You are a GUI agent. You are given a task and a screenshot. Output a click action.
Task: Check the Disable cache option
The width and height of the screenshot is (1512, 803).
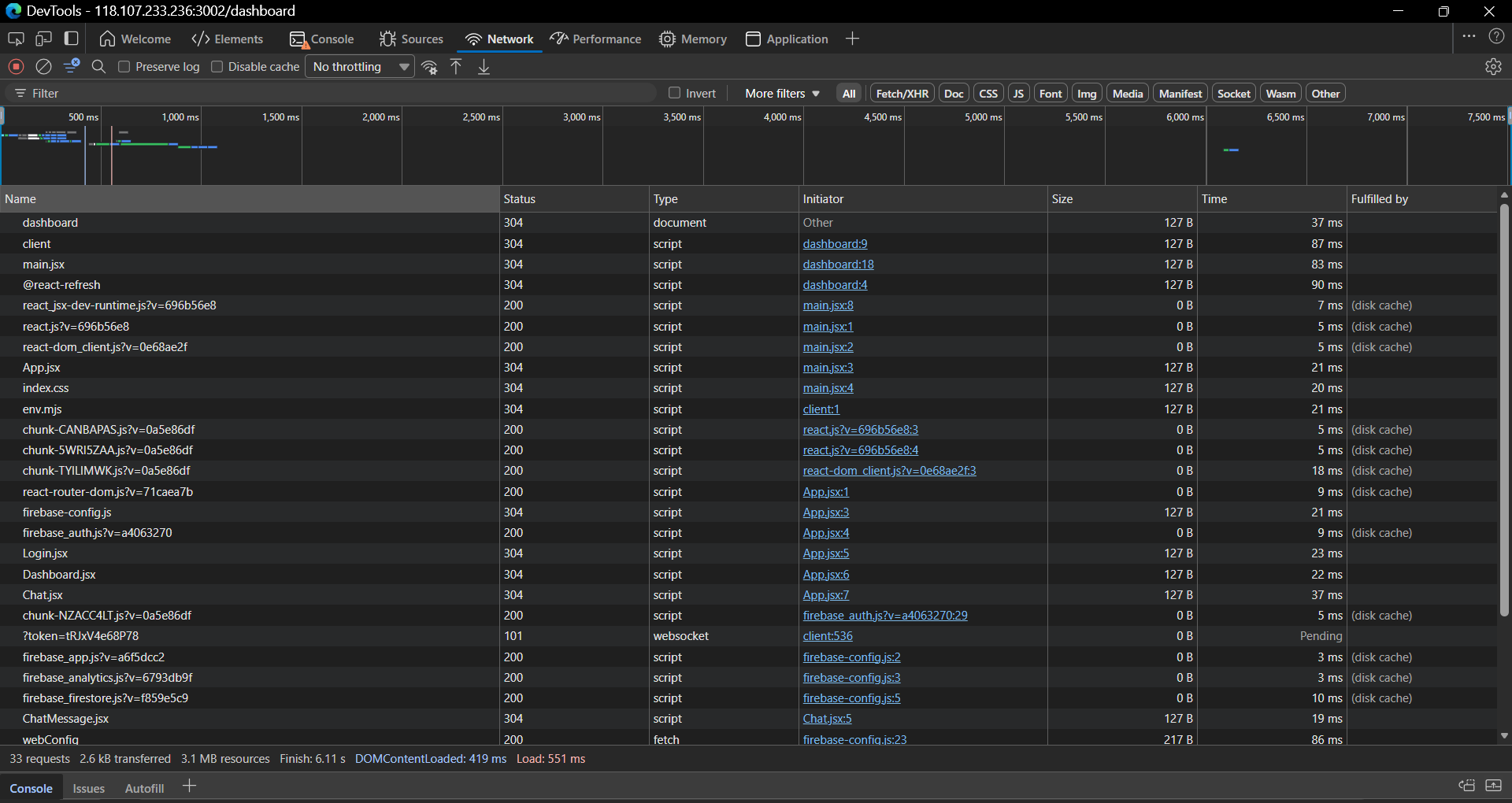[217, 67]
